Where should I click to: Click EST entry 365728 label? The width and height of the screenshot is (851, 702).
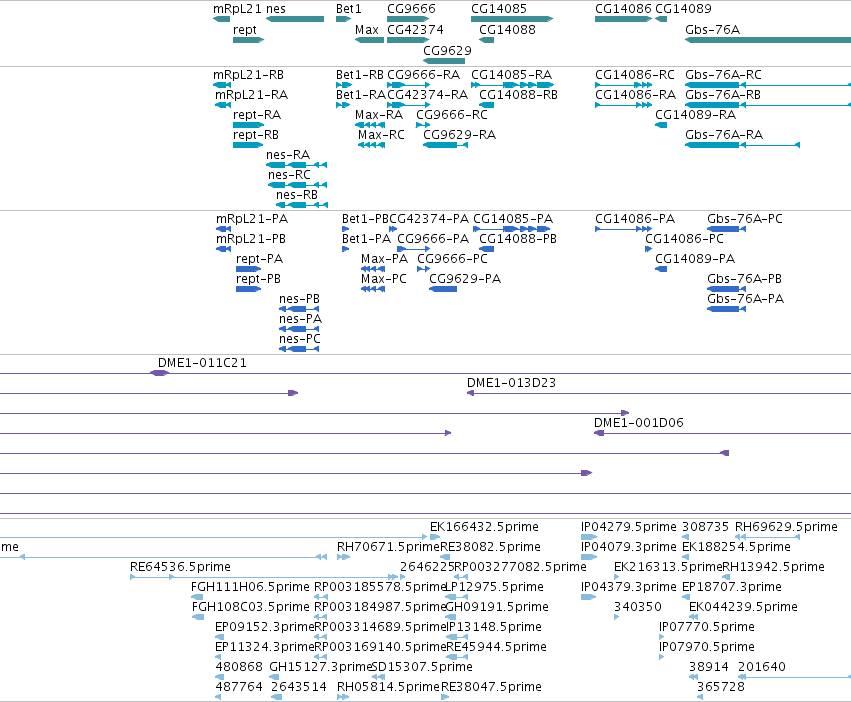(721, 687)
